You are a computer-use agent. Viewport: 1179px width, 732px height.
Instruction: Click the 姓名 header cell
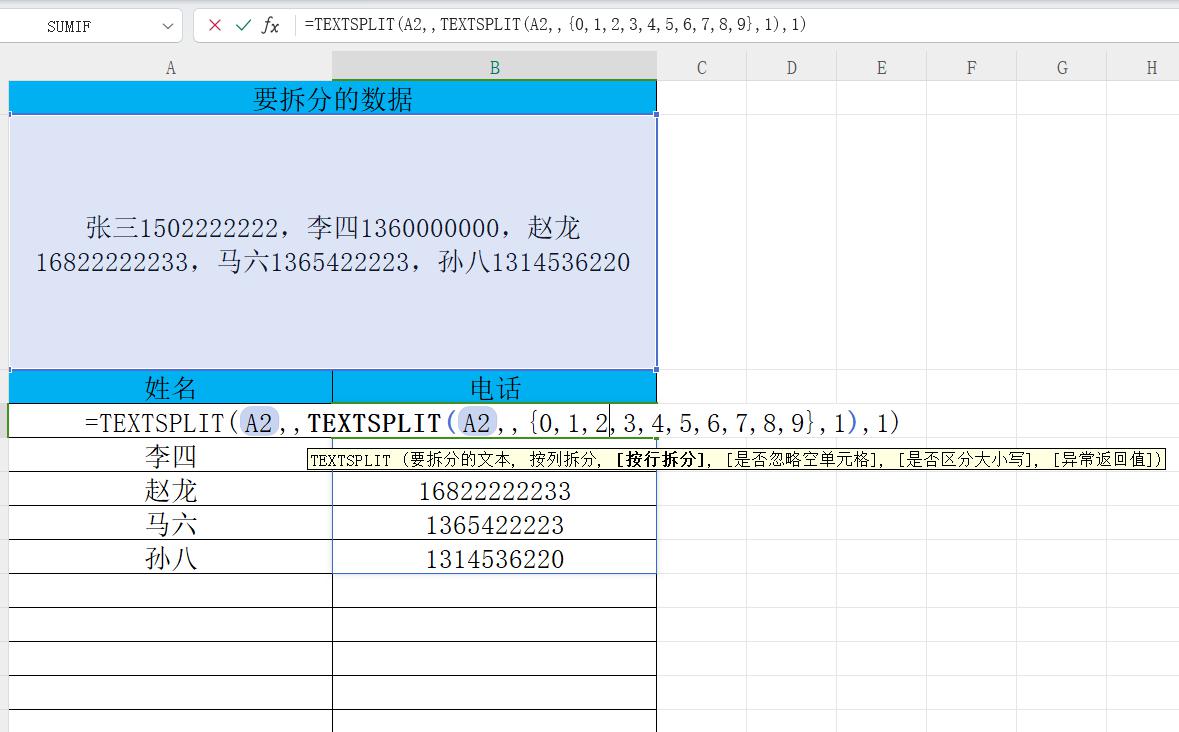tap(171, 387)
